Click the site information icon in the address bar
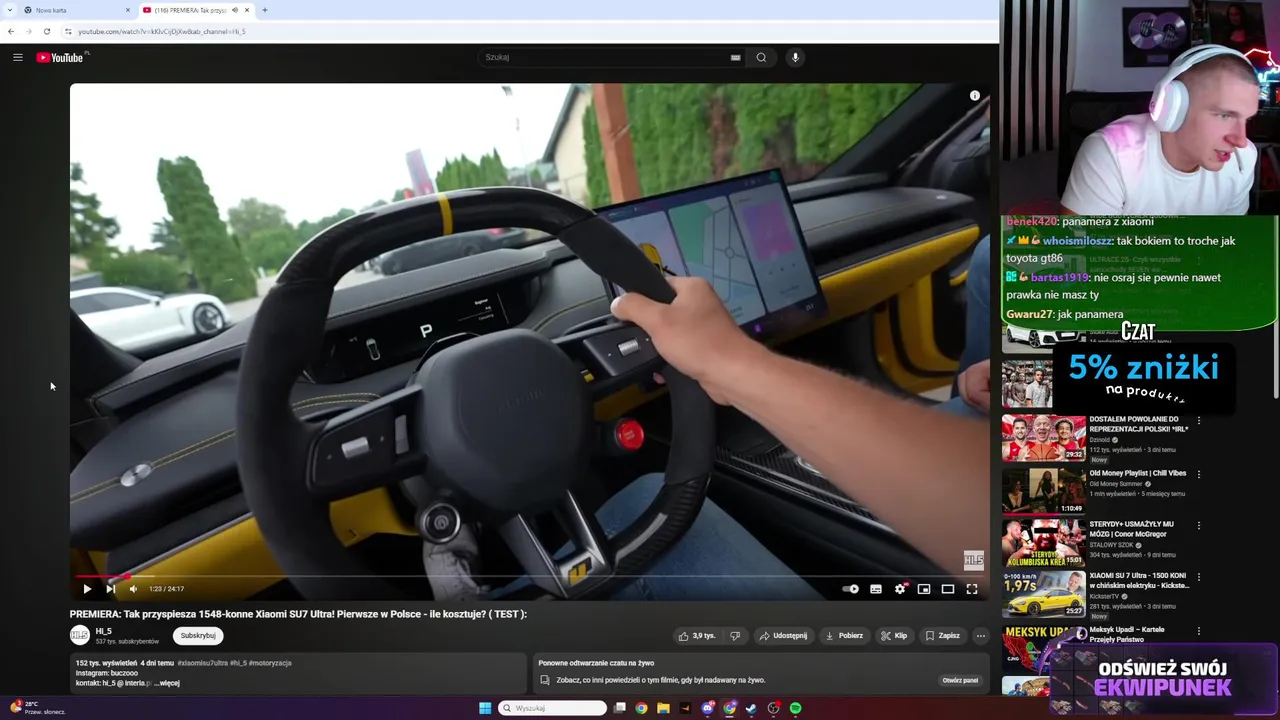The image size is (1280, 720). [68, 31]
